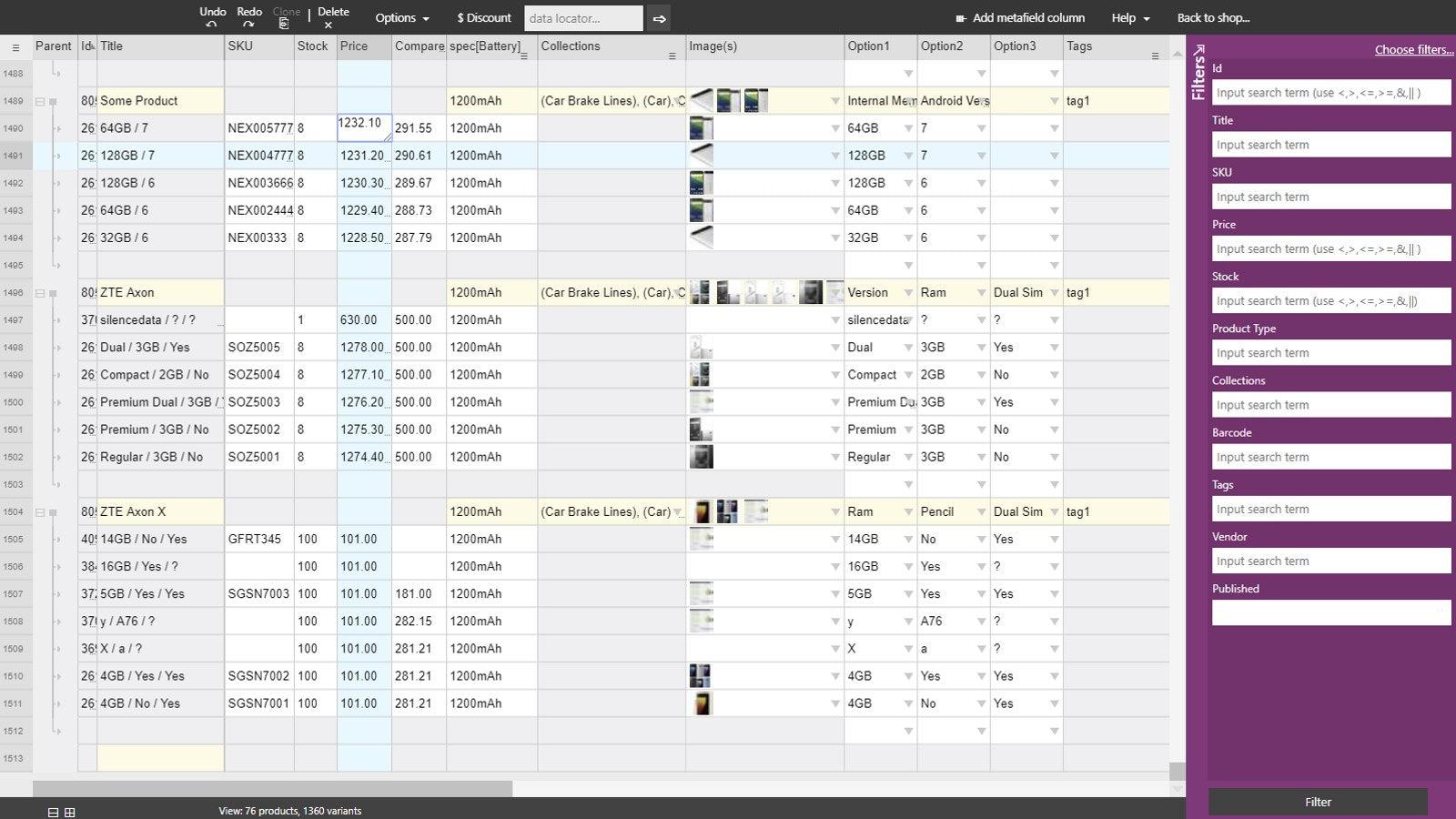Open the images dropdown on ZTE Axon row
1456x819 pixels.
pyautogui.click(x=834, y=292)
